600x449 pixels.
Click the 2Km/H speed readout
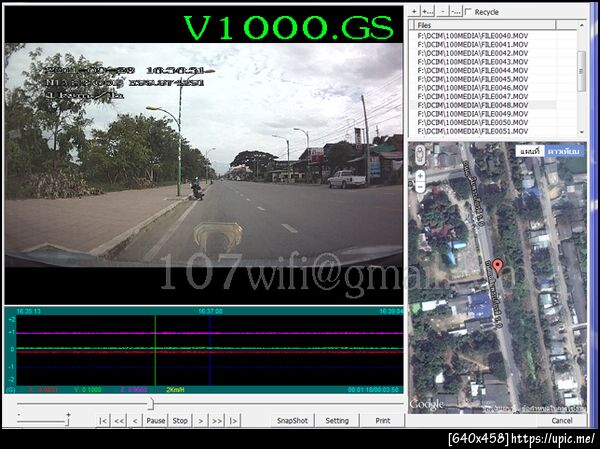pyautogui.click(x=175, y=390)
